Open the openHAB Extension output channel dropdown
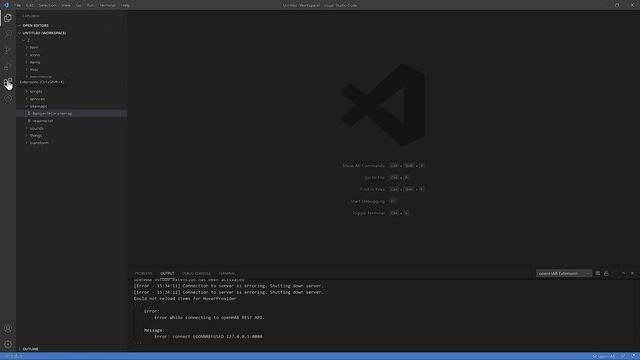 tap(564, 273)
